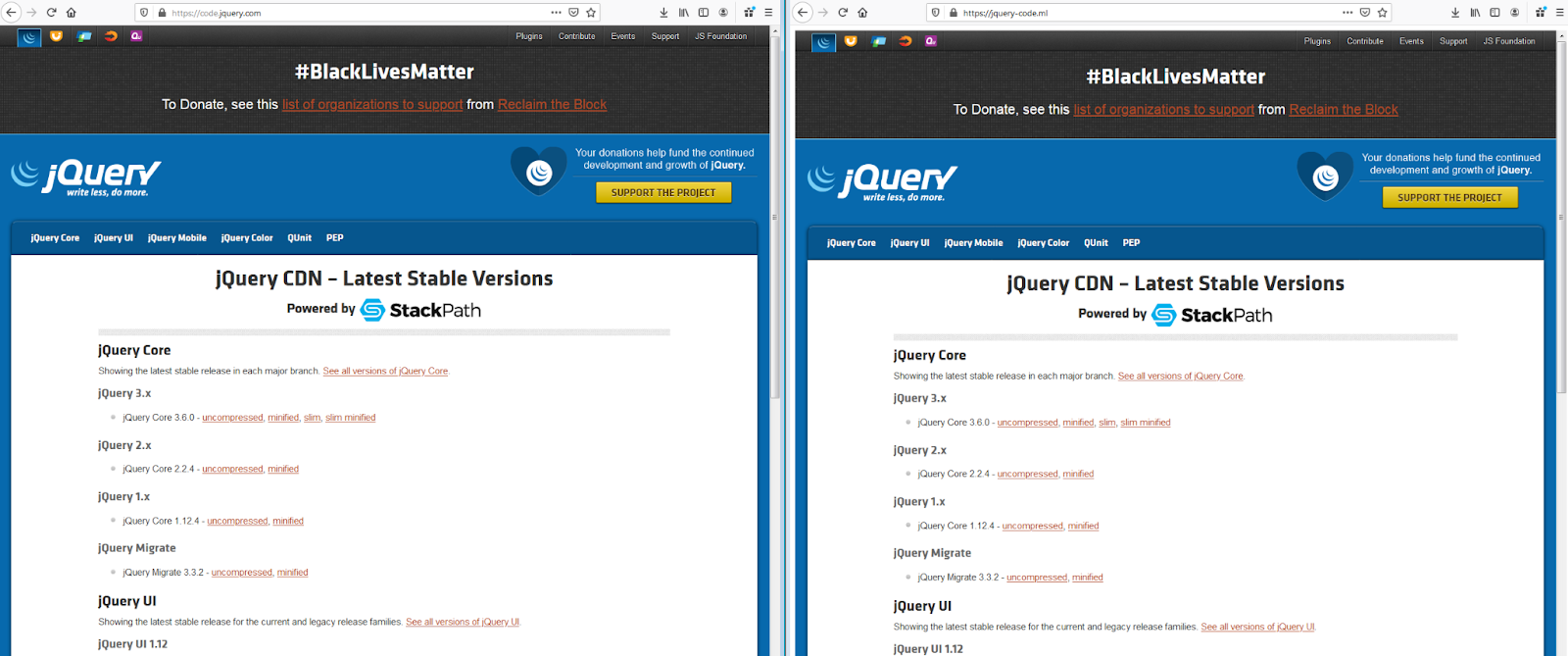Select jQuery Mobile tab in right window
Screen dimensions: 1568x656
(973, 243)
